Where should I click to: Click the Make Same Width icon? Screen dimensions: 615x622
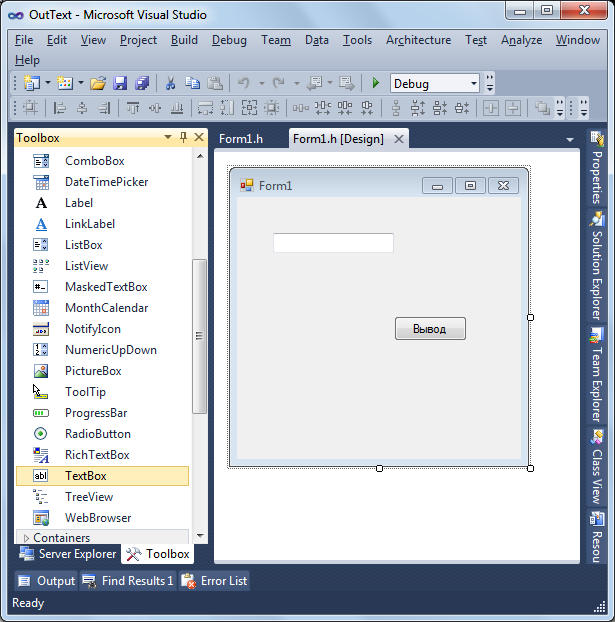205,108
